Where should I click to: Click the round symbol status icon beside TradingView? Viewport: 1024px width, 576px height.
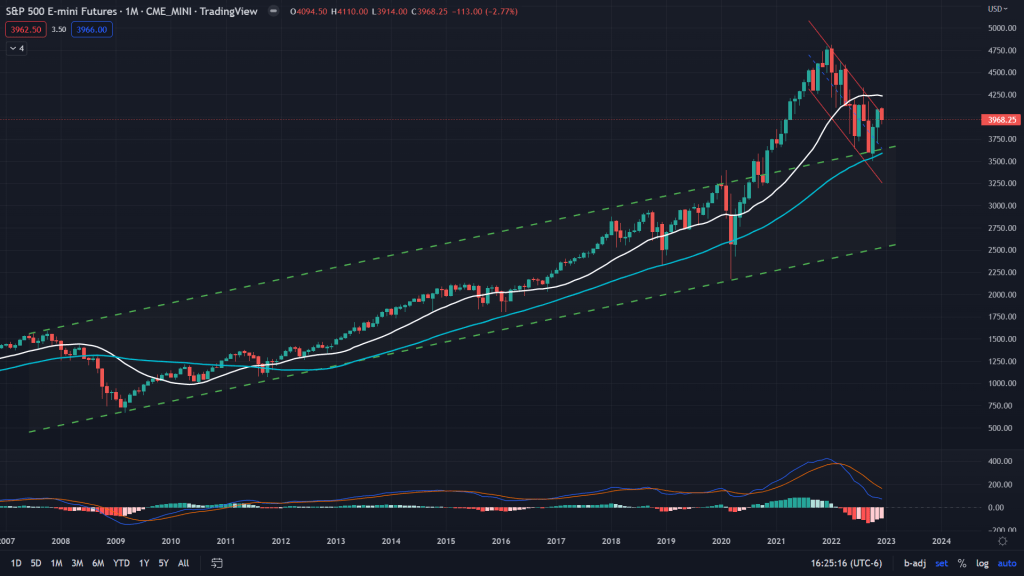point(273,12)
